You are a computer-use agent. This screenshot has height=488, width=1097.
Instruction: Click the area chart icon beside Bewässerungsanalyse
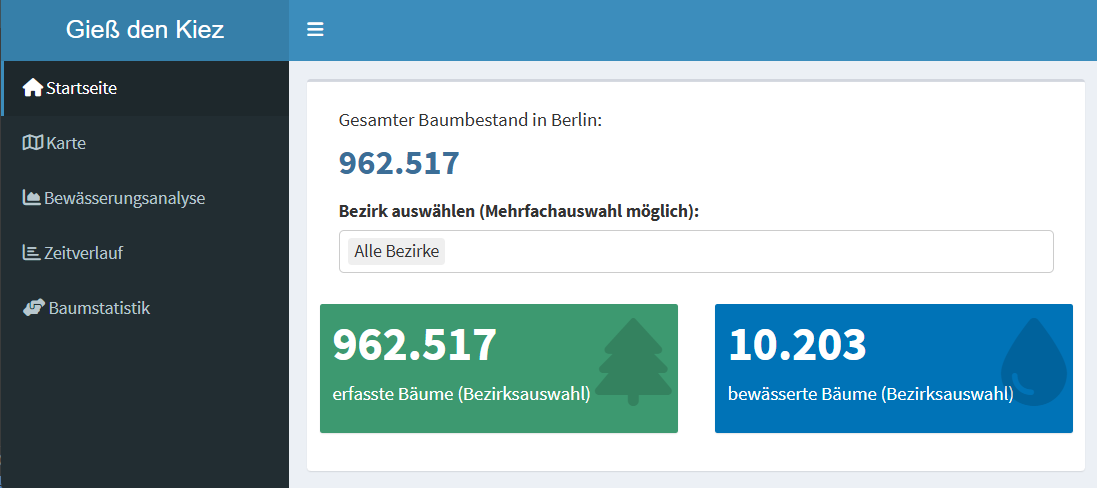coord(31,198)
